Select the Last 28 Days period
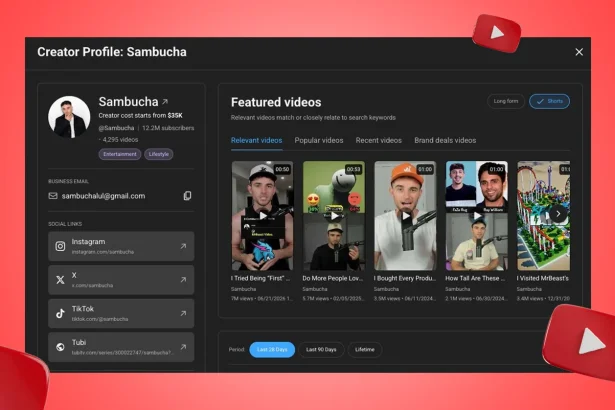This screenshot has width=615, height=410. point(272,350)
